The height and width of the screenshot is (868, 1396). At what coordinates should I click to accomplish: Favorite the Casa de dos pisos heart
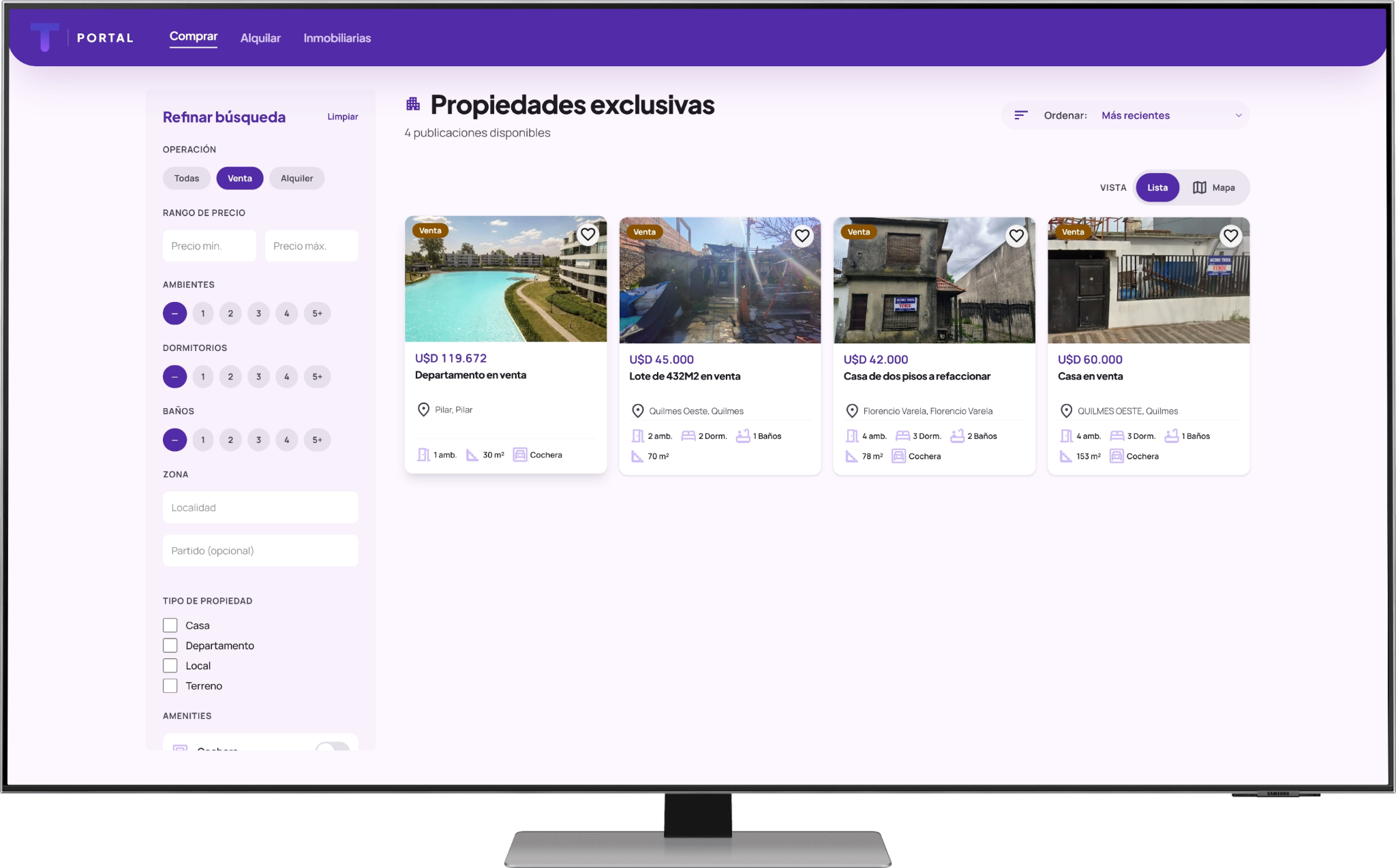(1016, 236)
